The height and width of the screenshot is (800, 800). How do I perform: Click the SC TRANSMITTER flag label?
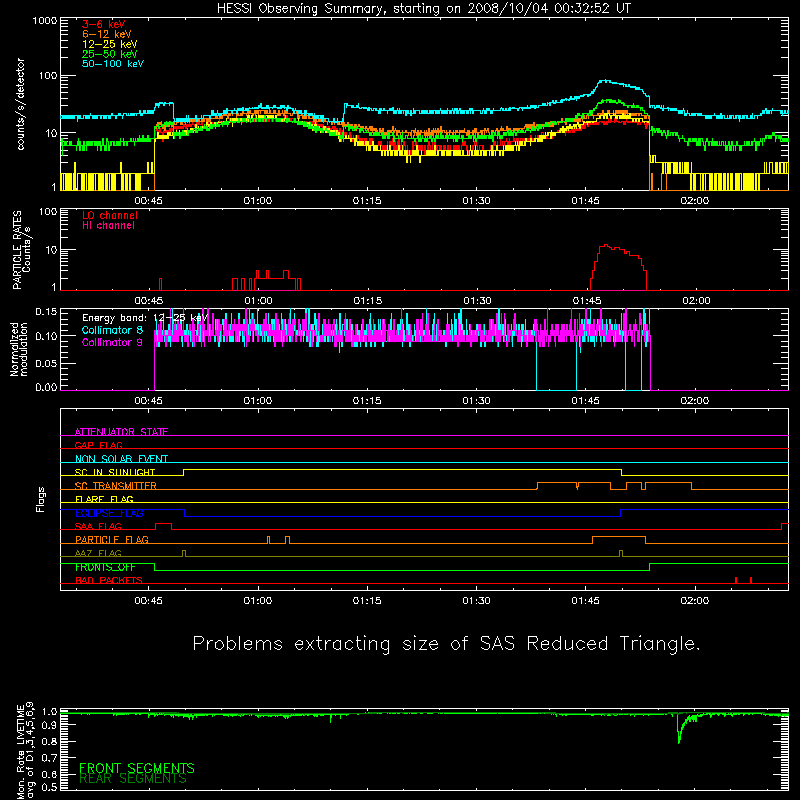coord(115,486)
